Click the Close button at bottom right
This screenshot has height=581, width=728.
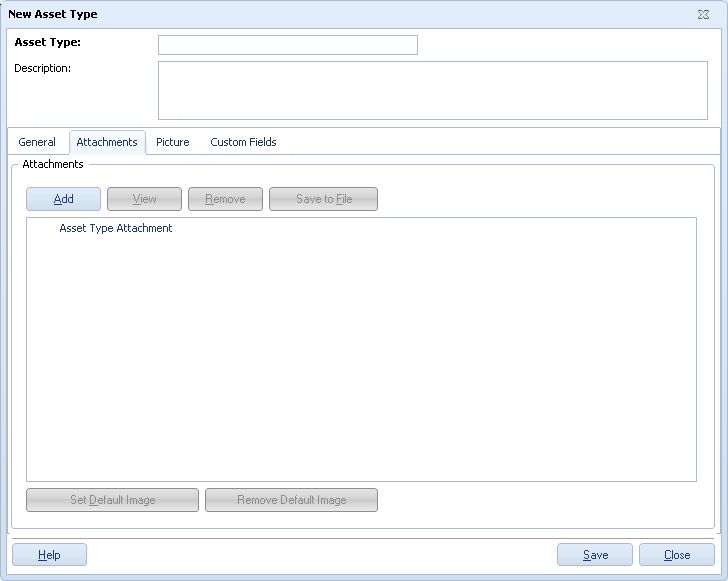click(x=677, y=555)
